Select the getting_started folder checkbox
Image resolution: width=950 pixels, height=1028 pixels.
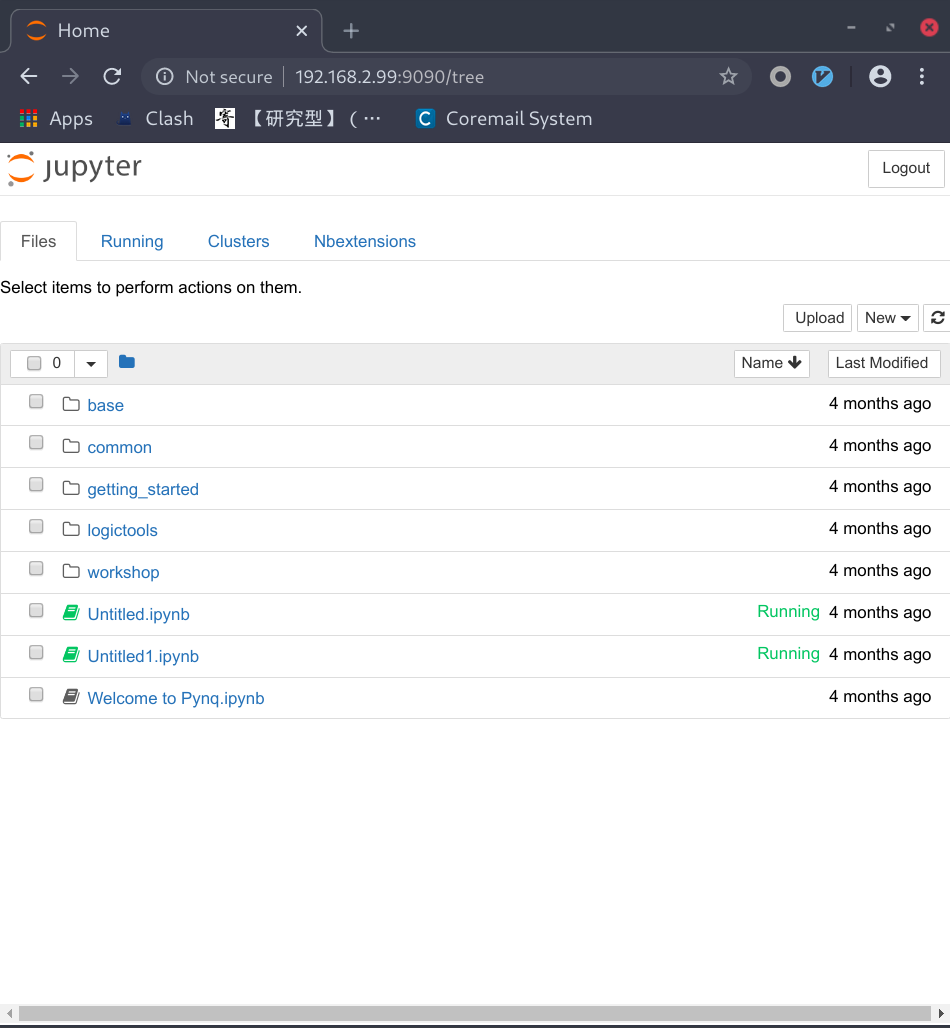pyautogui.click(x=36, y=484)
